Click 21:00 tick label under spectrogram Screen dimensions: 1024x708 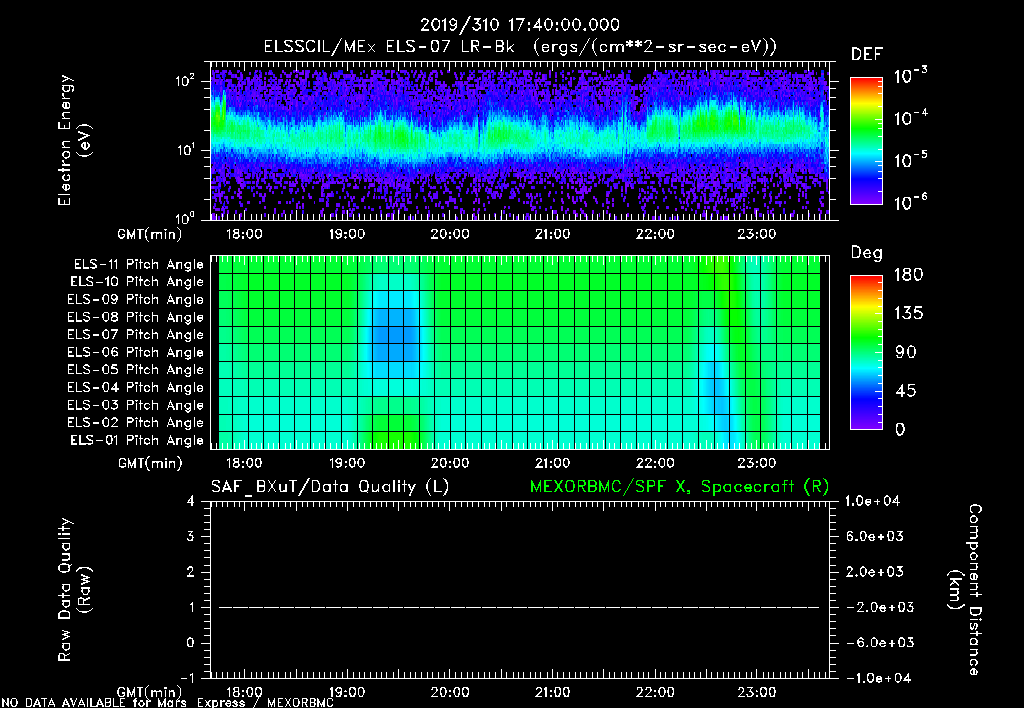coord(552,234)
